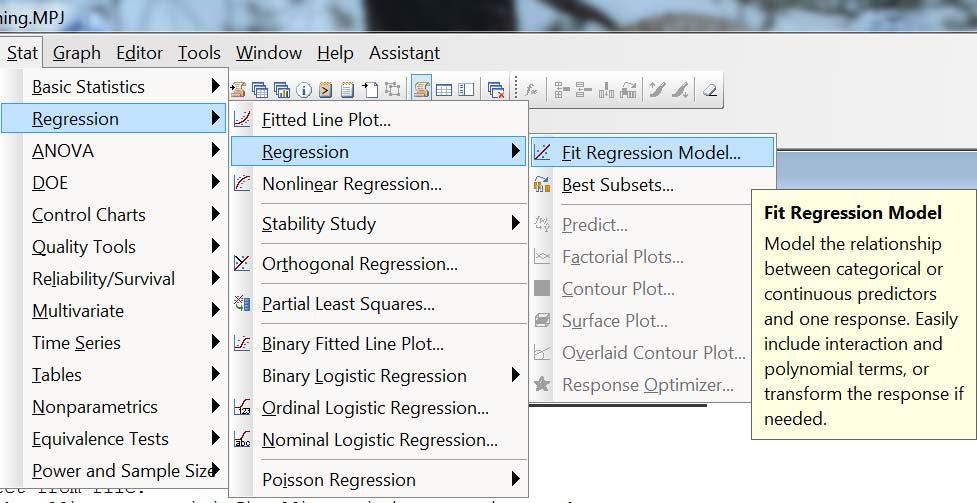Click the greyed Overlaid Contour Plot... item
Viewport: 977px width, 503px height.
click(x=642, y=353)
